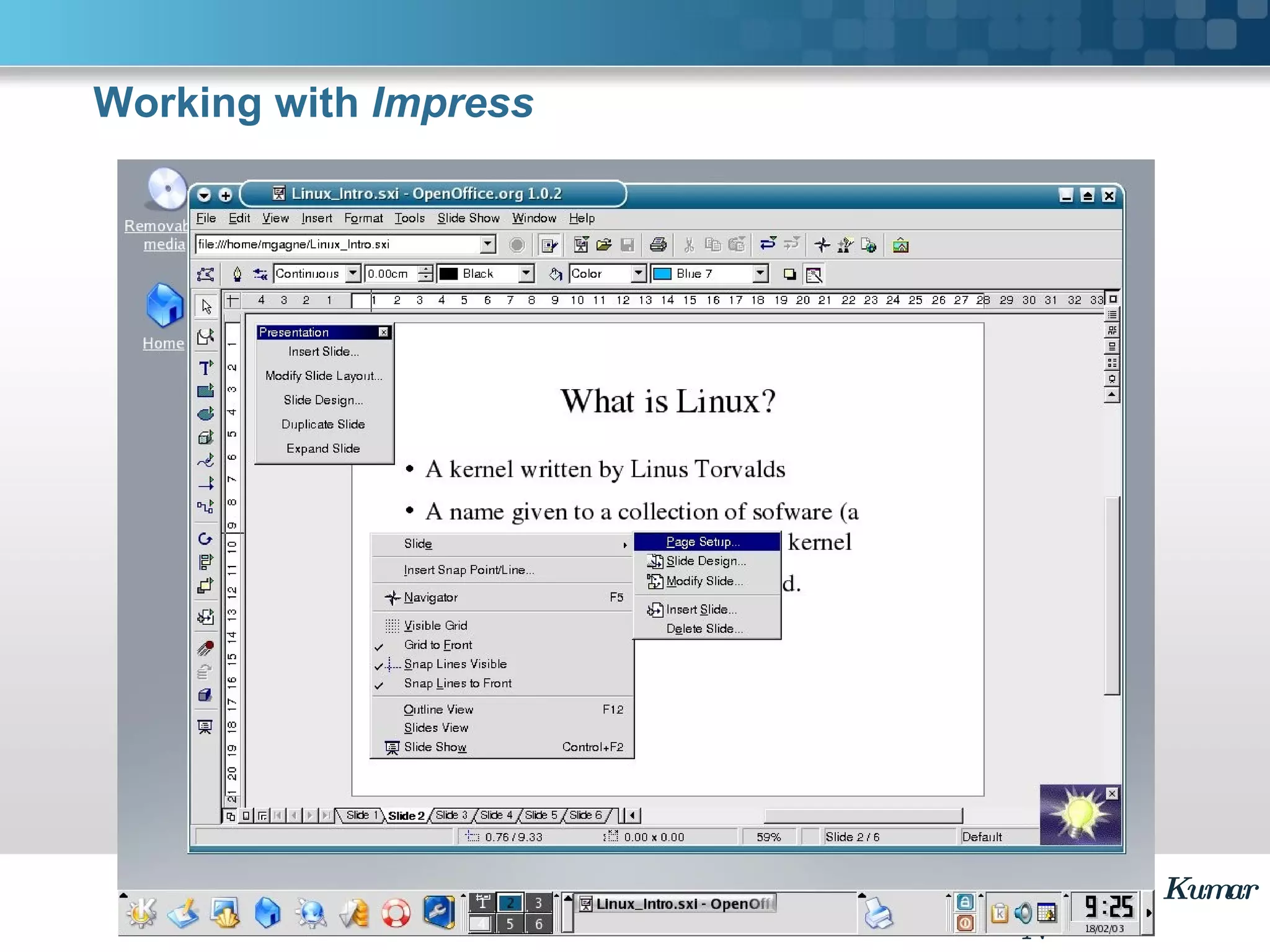
Task: Click the Line pen icon in the object bar
Action: click(x=237, y=273)
